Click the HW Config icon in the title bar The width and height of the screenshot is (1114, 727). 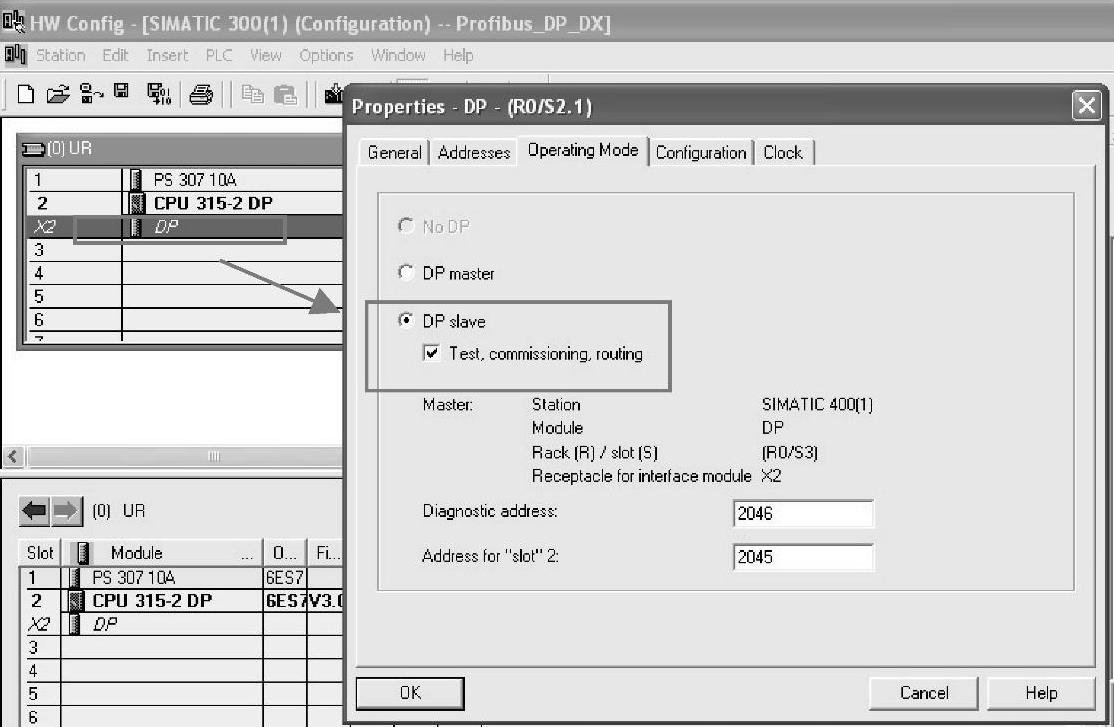(x=13, y=21)
